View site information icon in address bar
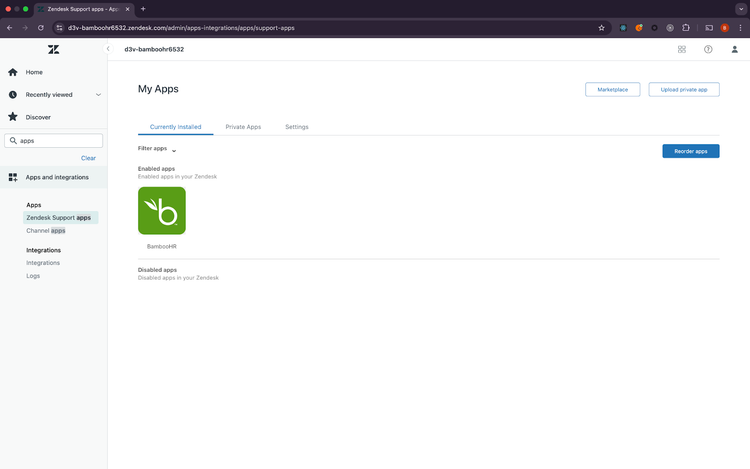This screenshot has height=469, width=750. pos(59,28)
